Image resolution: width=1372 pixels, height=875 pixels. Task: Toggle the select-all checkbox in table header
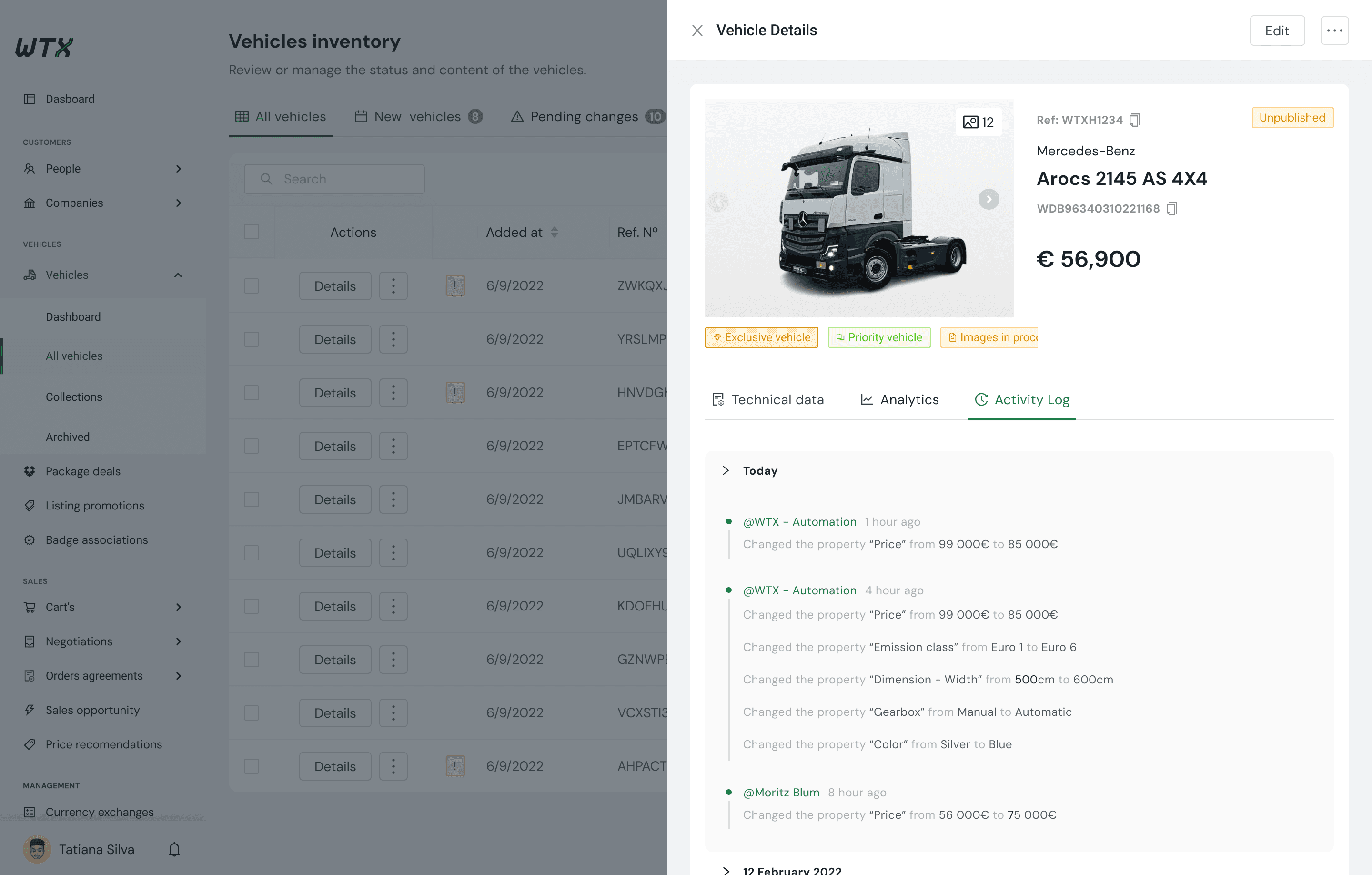251,232
